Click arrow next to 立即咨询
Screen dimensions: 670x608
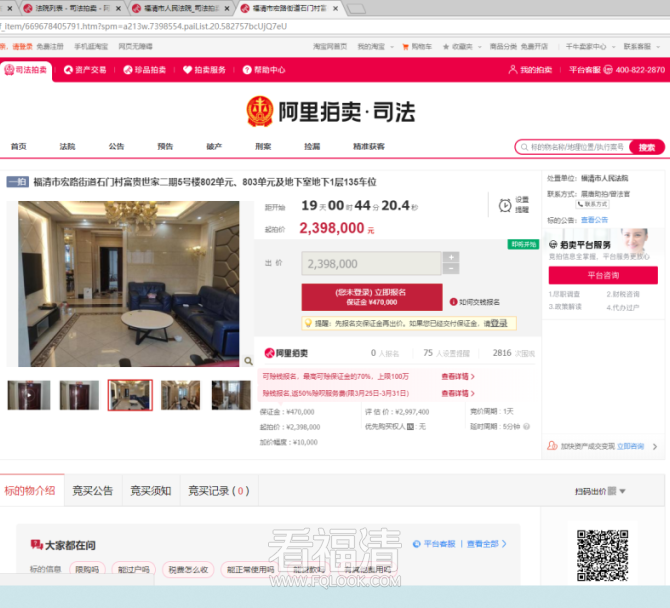pyautogui.click(x=655, y=447)
